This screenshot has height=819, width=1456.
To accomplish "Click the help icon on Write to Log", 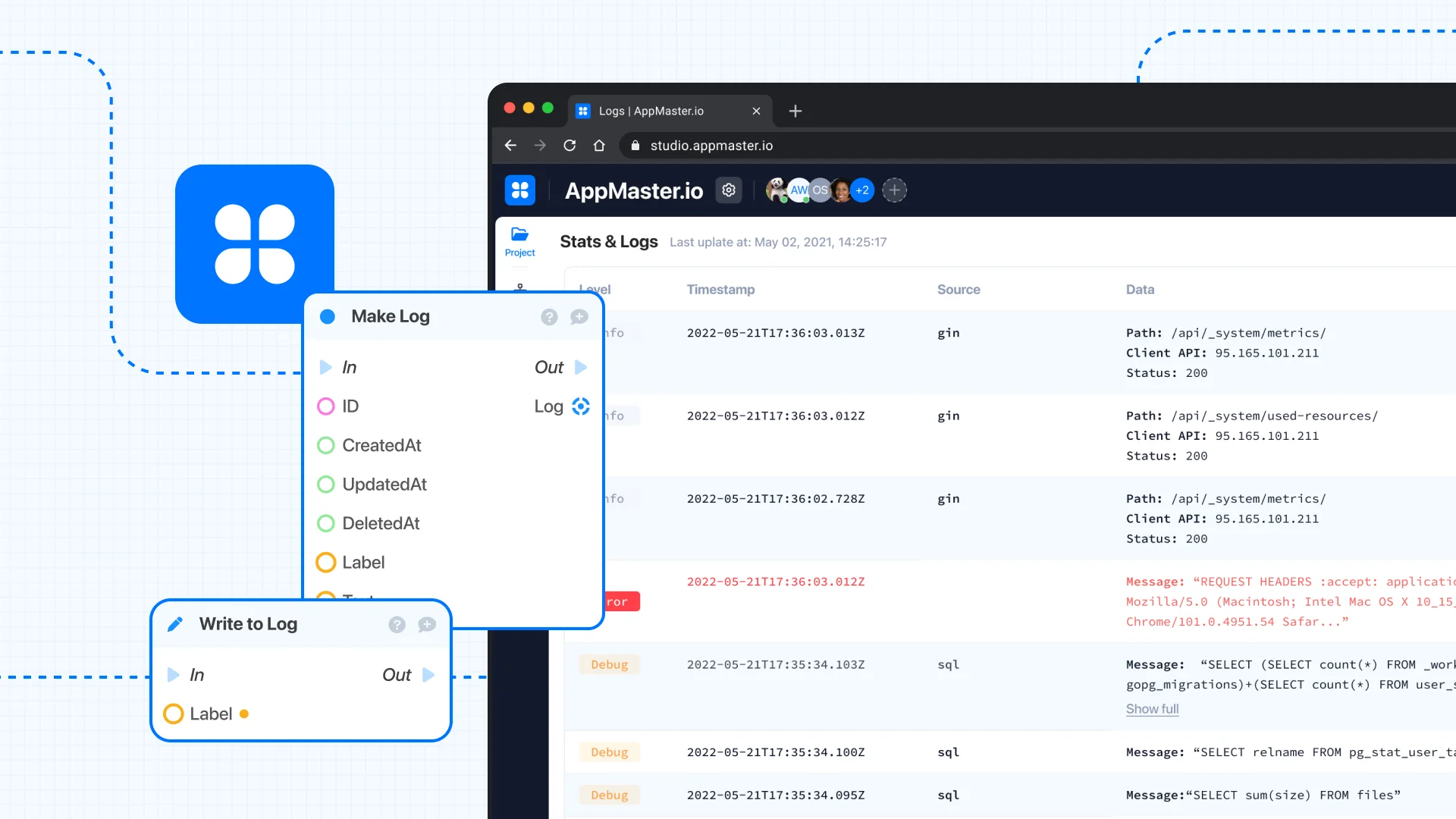I will [397, 624].
